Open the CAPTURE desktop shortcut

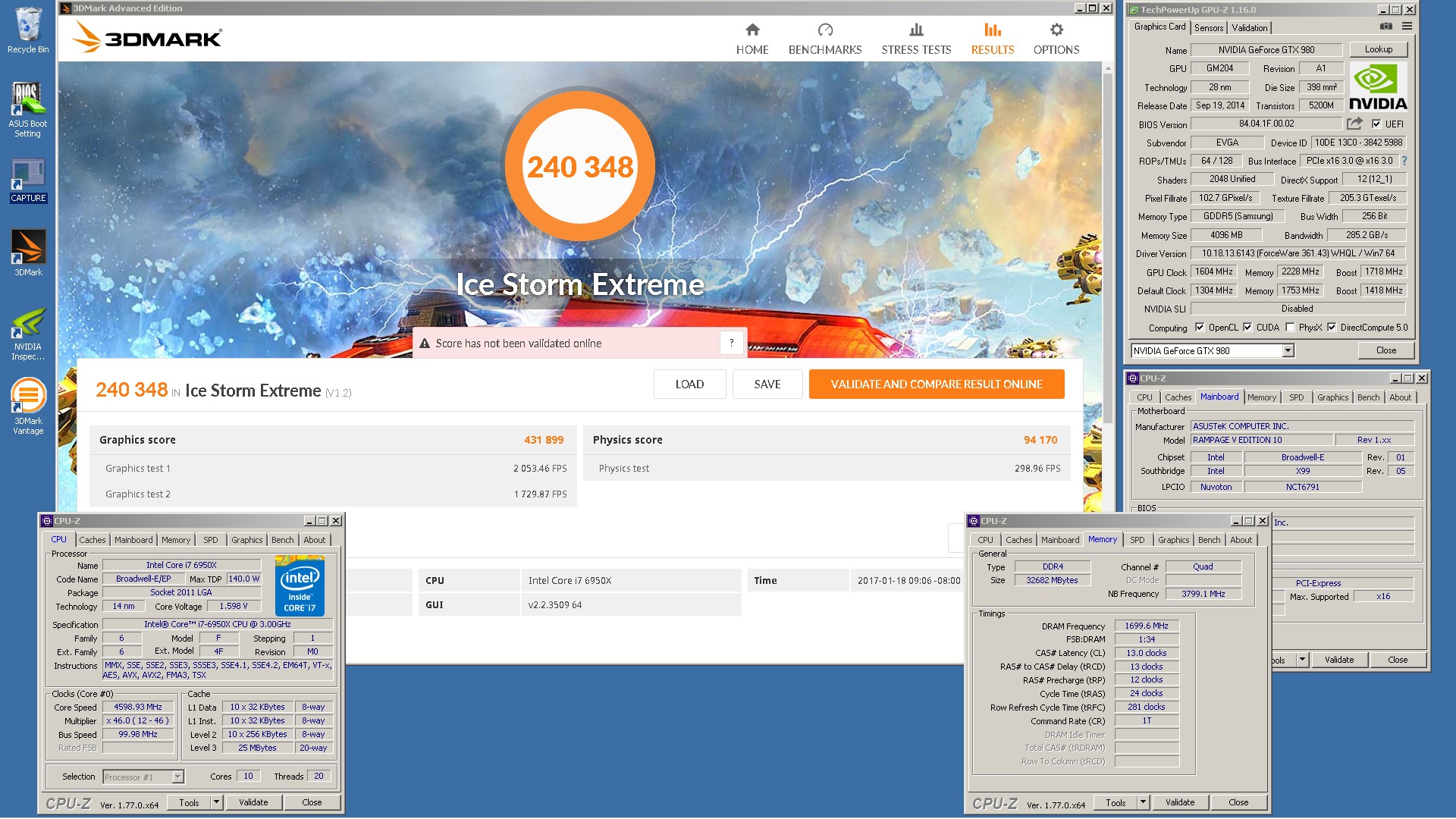[28, 180]
